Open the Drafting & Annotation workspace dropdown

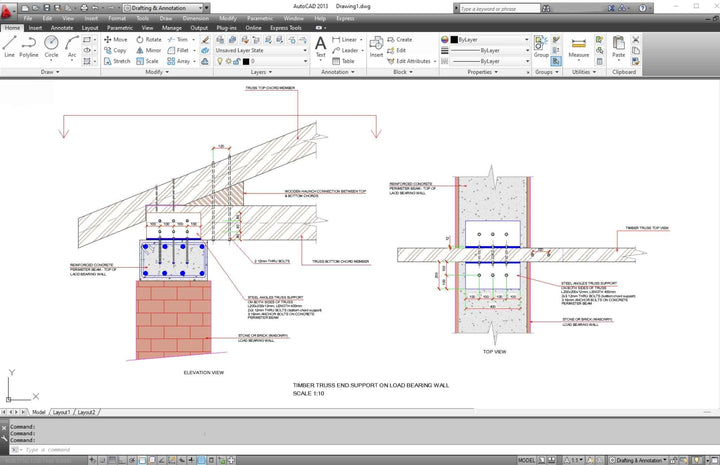point(163,8)
